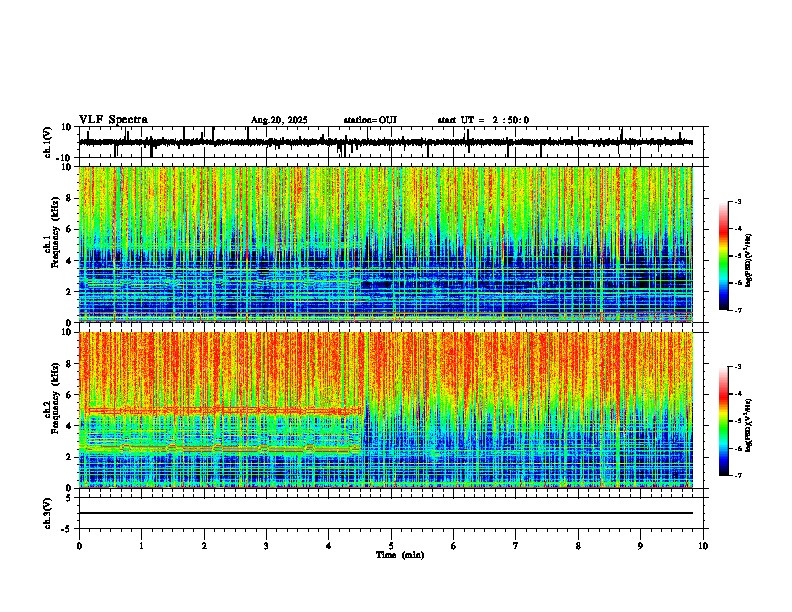Screen dimensions: 792x612
Task: Click the time axis tick label "4"
Action: point(329,546)
